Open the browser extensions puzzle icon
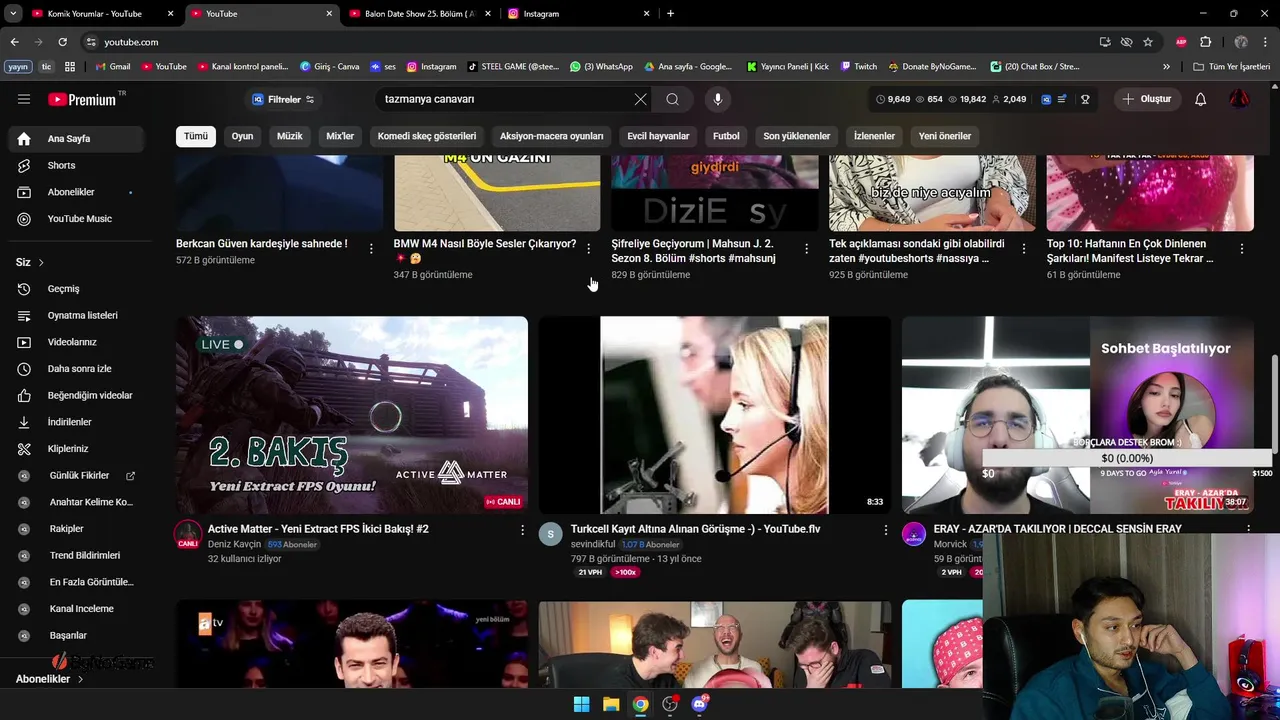Image resolution: width=1280 pixels, height=720 pixels. pos(1205,42)
